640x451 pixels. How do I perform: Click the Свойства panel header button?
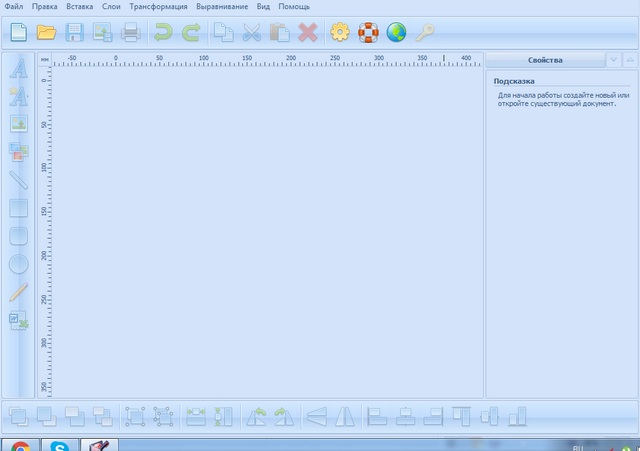(546, 60)
